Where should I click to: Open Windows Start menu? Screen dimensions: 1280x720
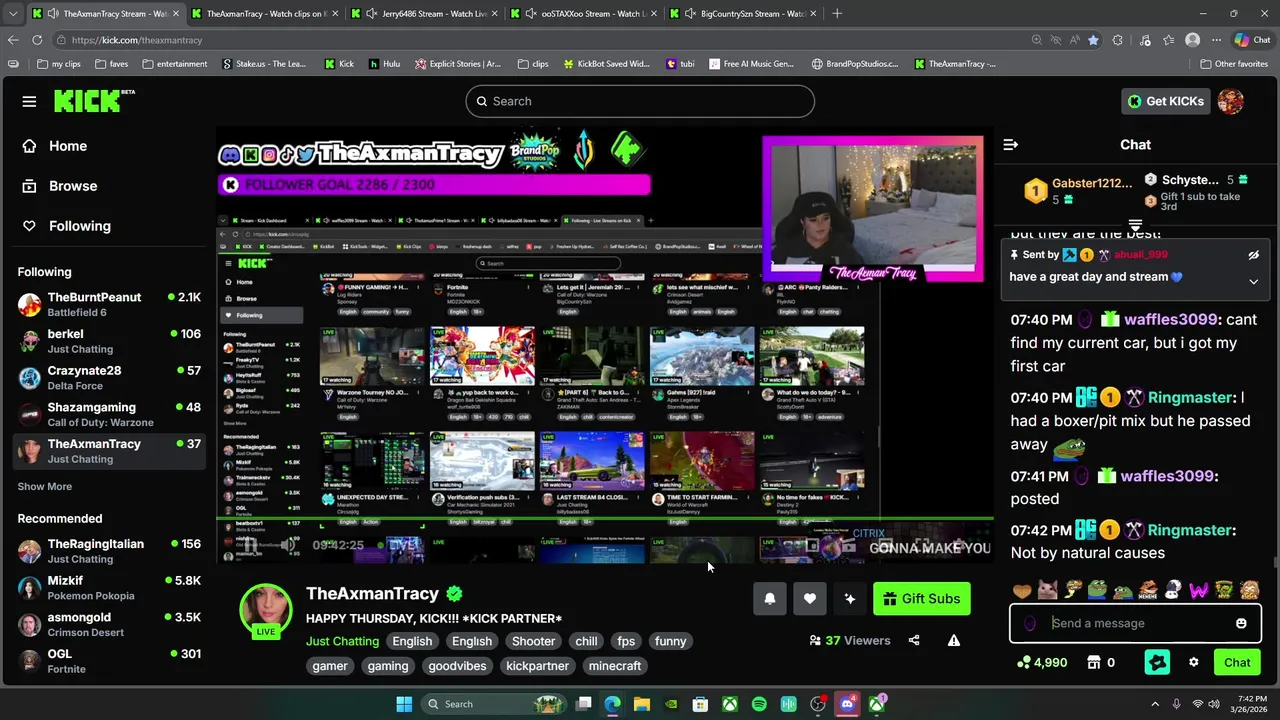pyautogui.click(x=404, y=704)
